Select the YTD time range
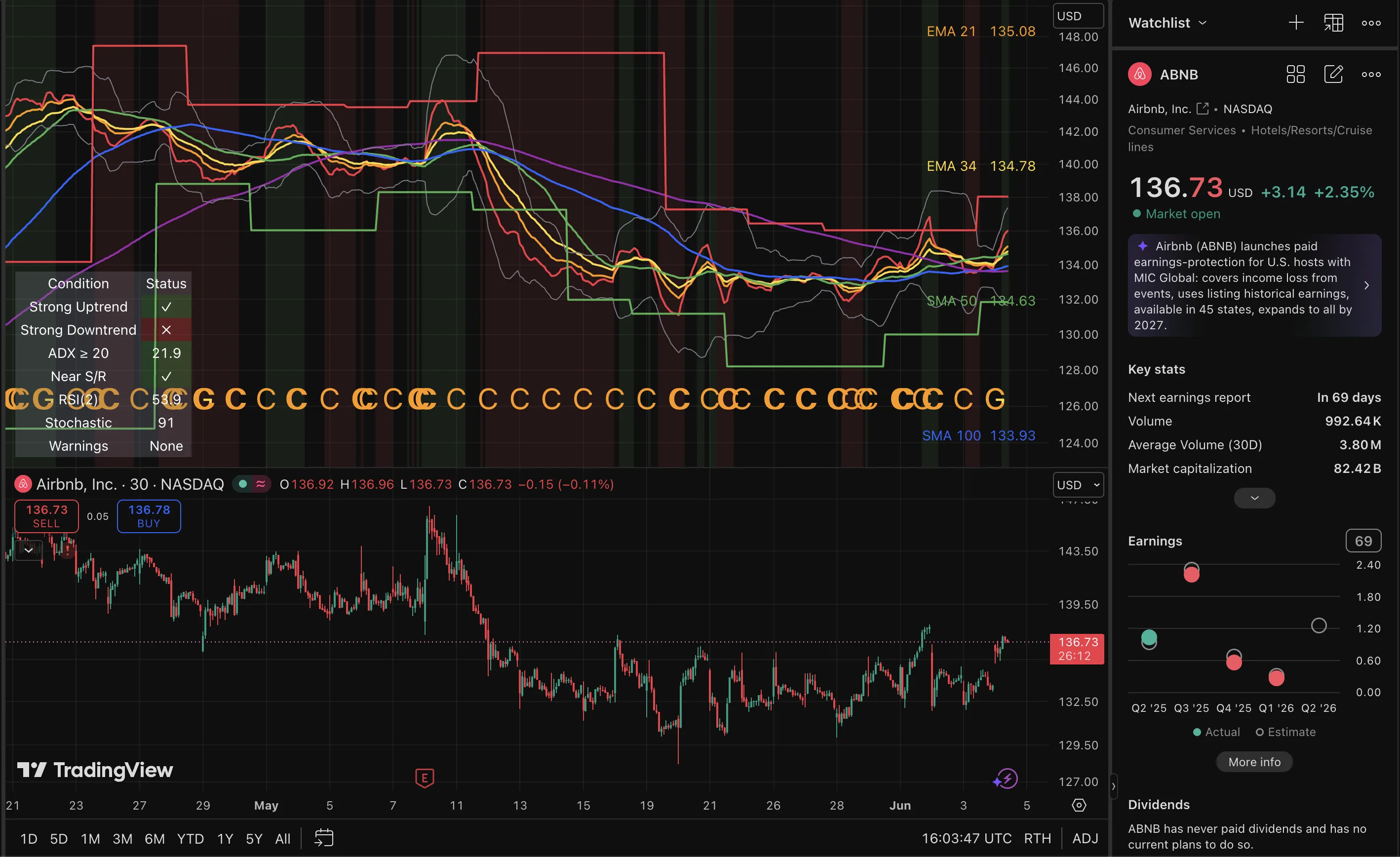 pos(191,839)
